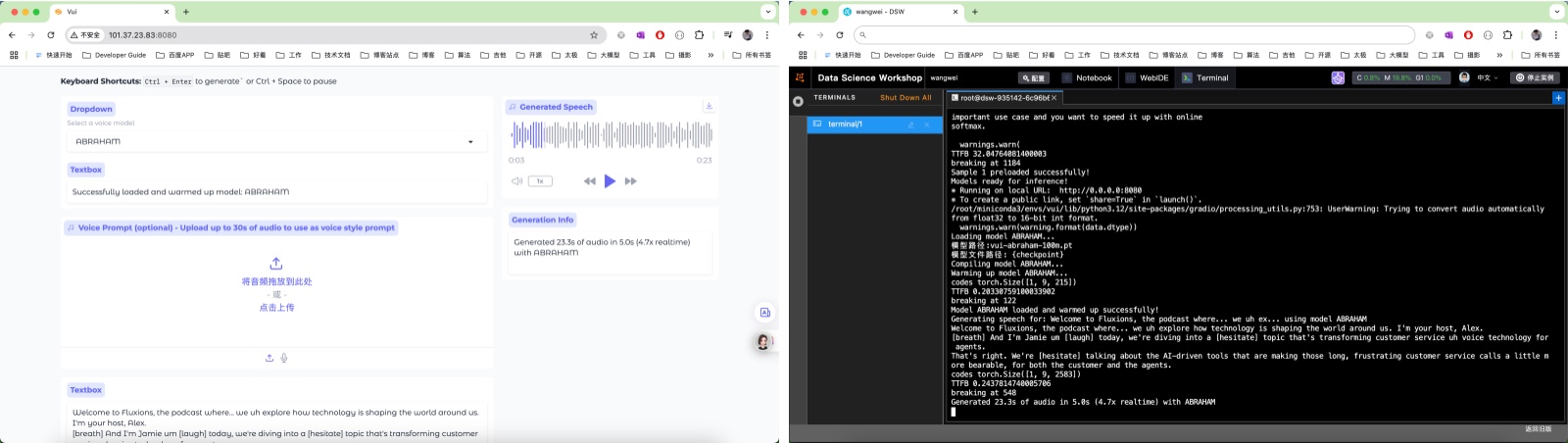This screenshot has width=1568, height=443.
Task: Show hidden bookmarks chevron in Vui window
Action: click(x=710, y=55)
